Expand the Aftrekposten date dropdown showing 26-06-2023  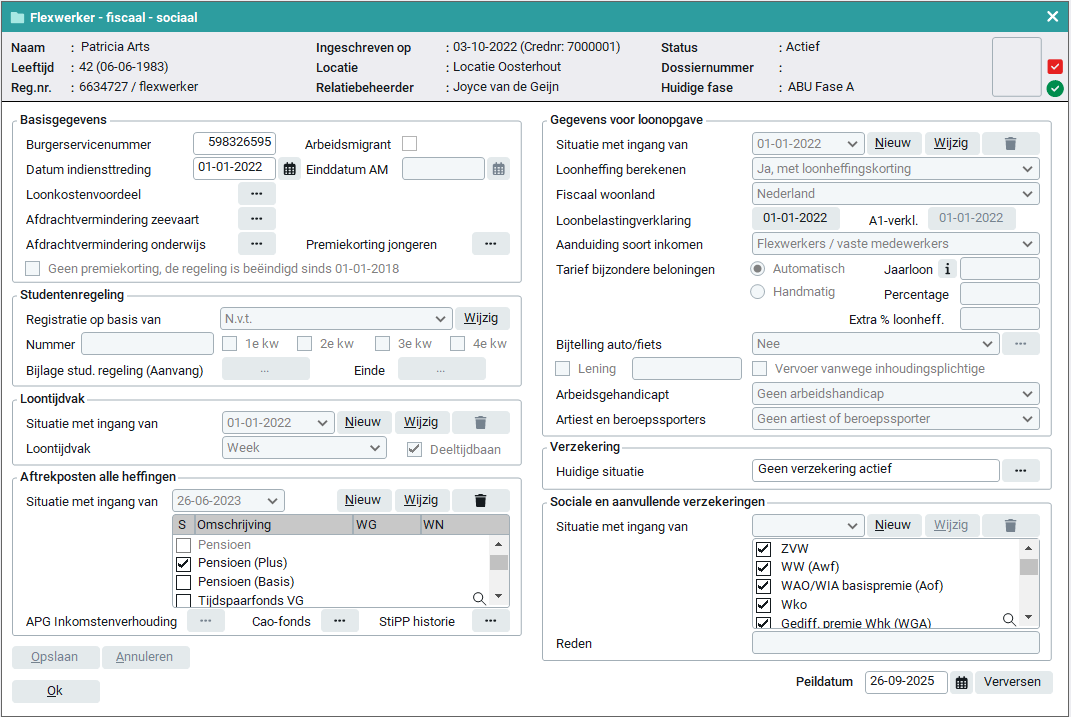(x=228, y=501)
